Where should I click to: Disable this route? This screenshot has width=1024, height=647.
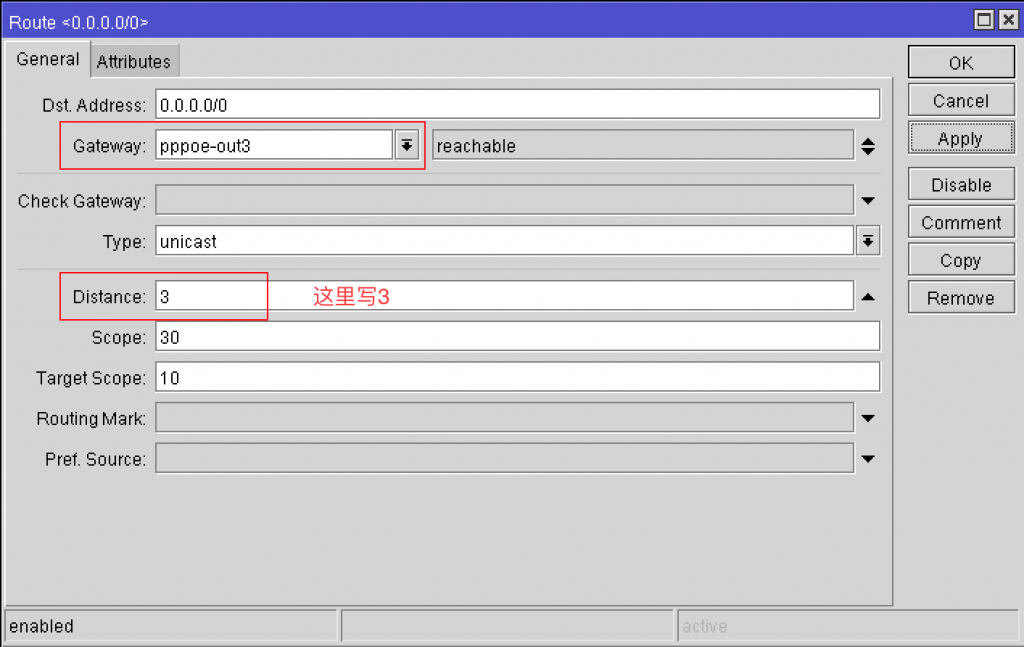coord(961,185)
